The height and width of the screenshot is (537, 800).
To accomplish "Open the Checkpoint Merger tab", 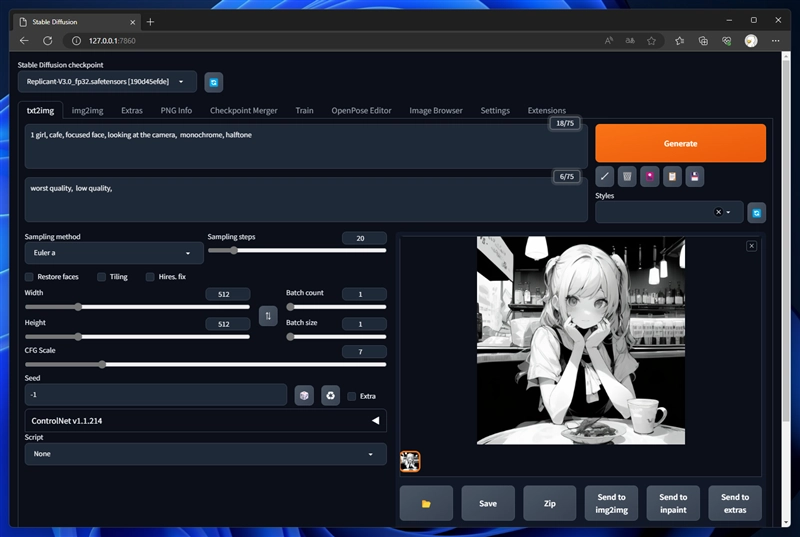I will 243,111.
